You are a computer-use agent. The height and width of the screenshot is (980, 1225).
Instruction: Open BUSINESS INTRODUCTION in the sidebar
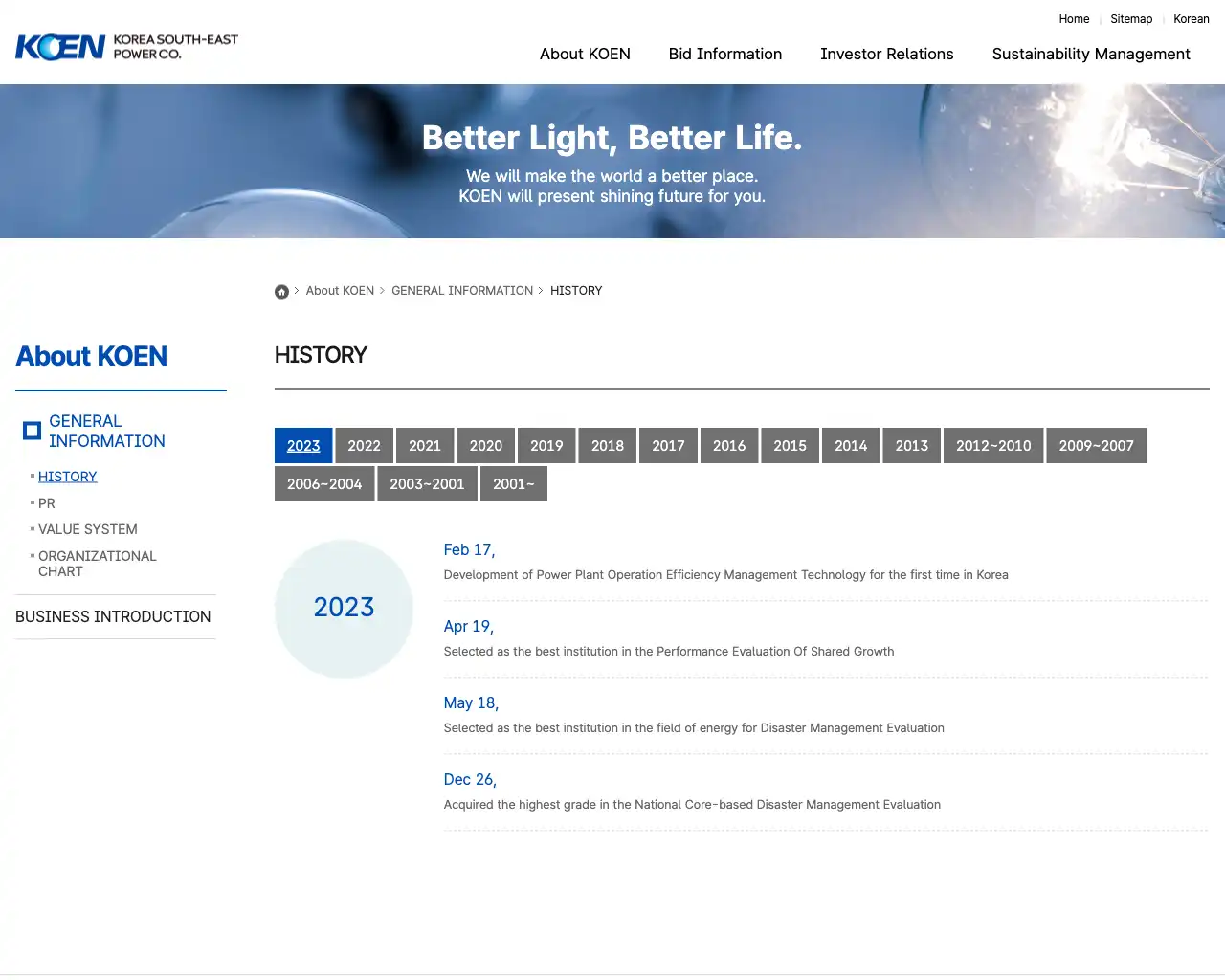point(113,616)
